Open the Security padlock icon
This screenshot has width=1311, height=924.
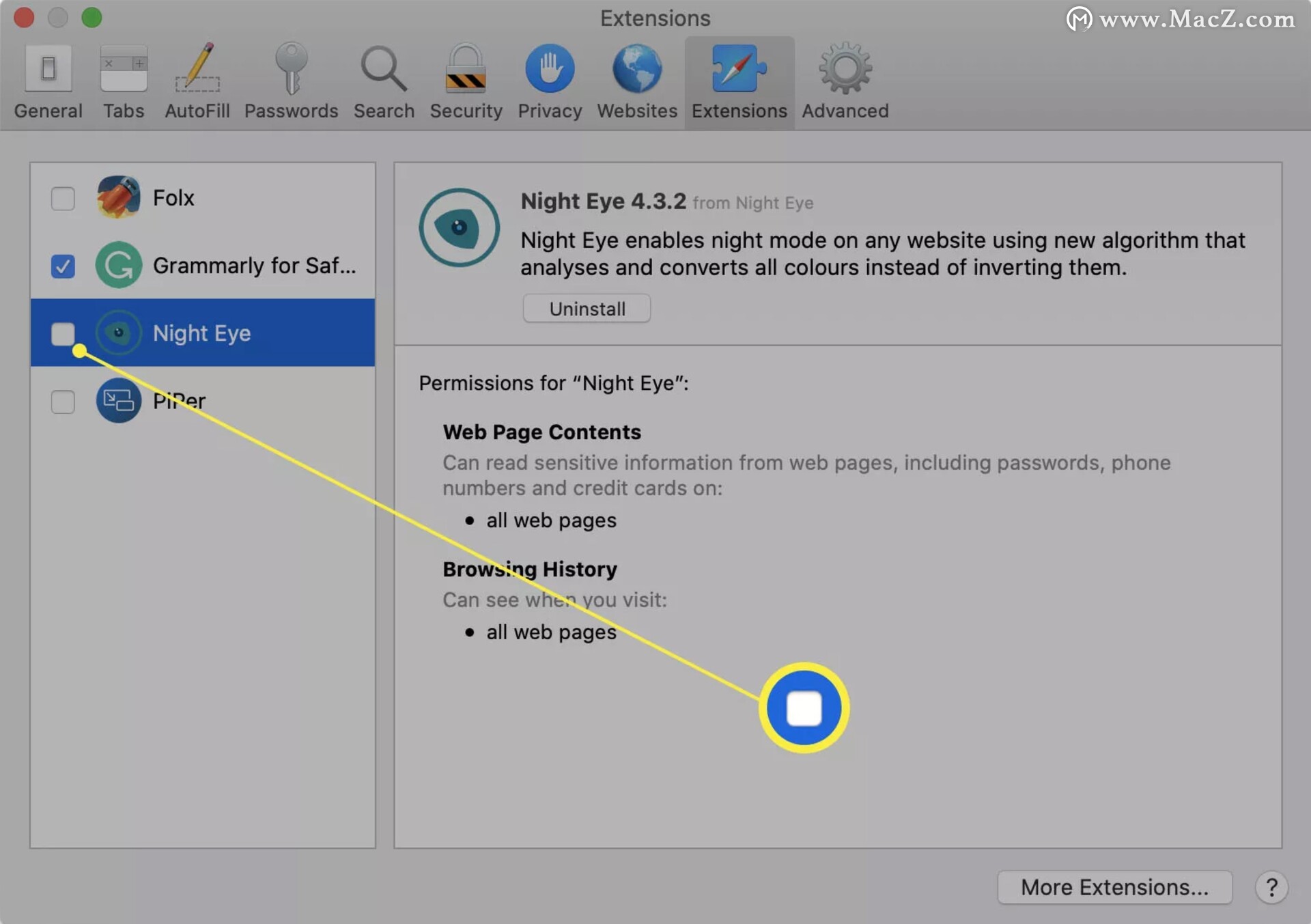(x=466, y=68)
